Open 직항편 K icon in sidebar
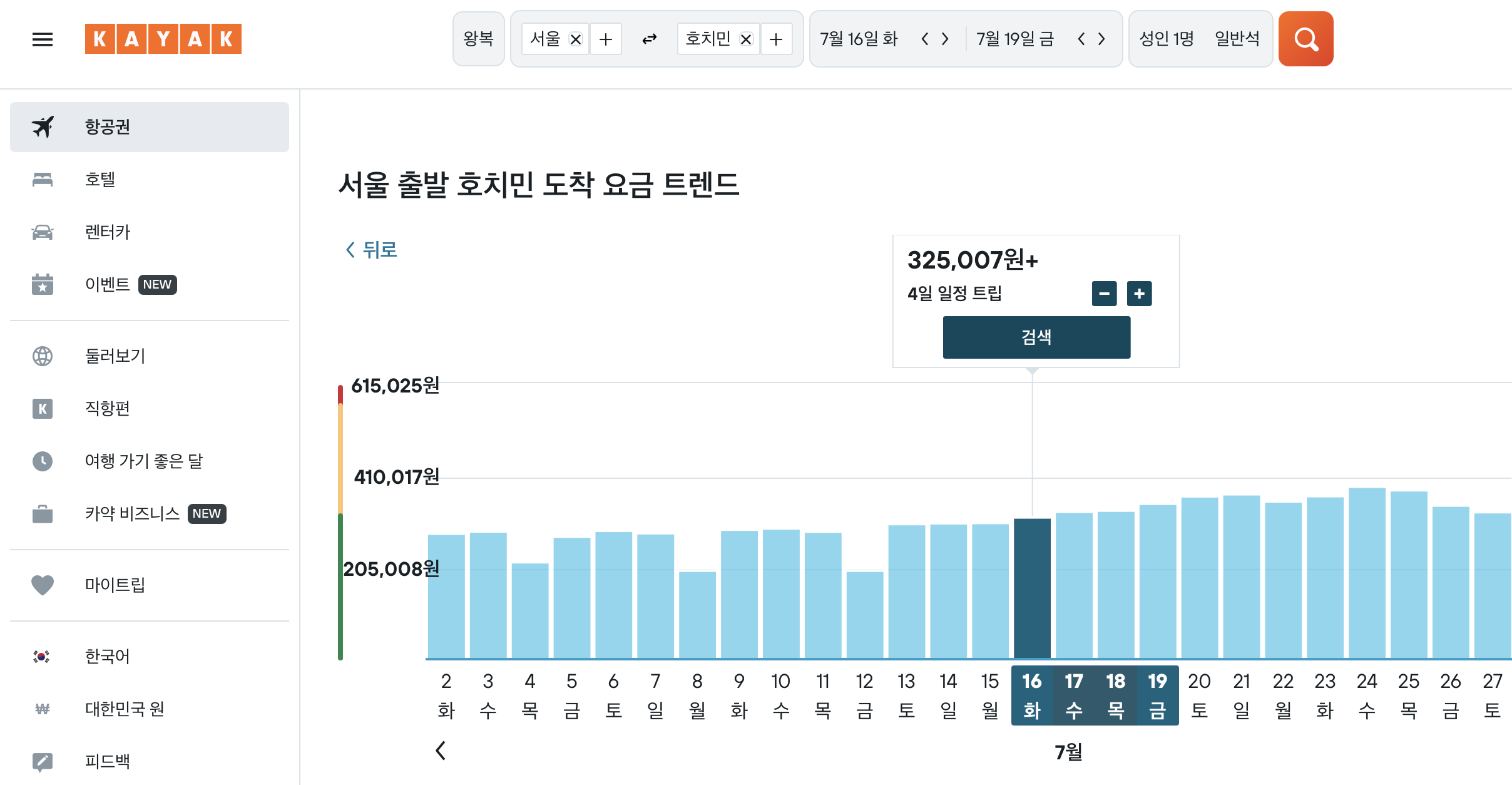 click(43, 409)
